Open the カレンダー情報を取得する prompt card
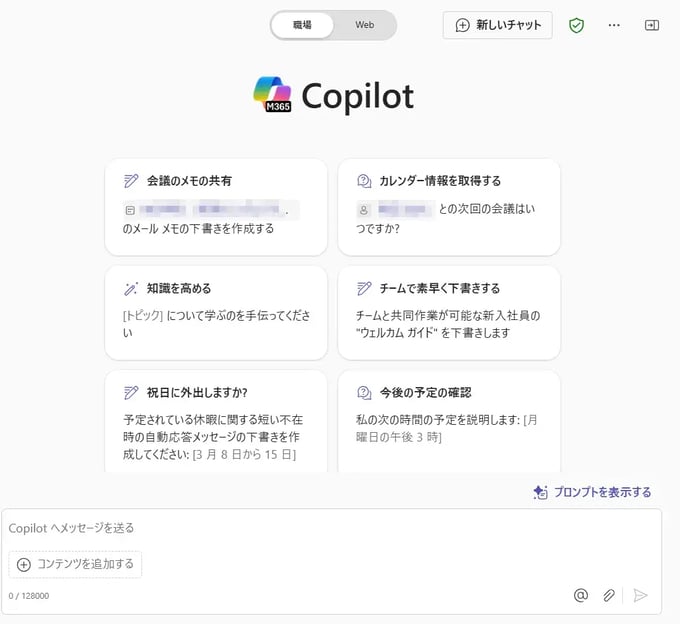Screen dimensions: 680x624 tap(449, 207)
